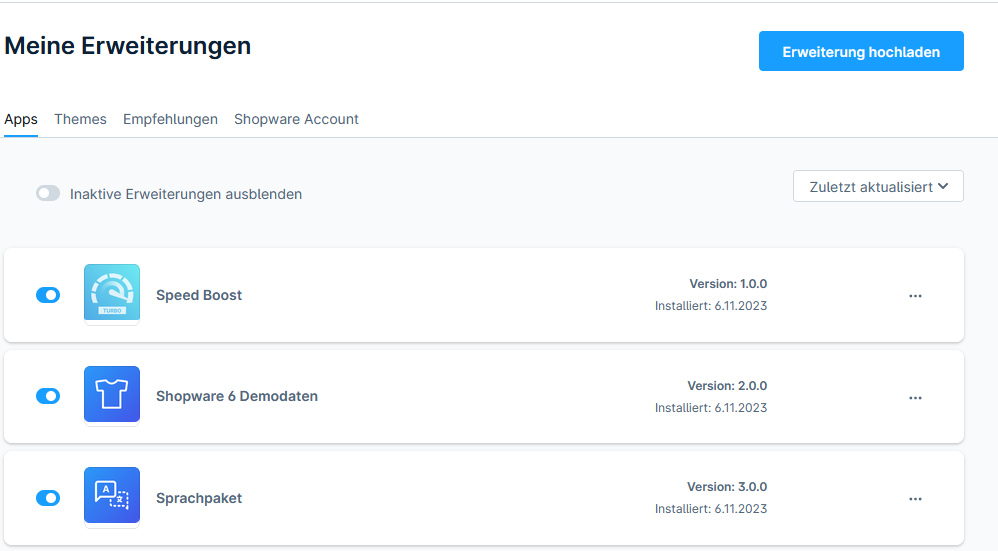Open the three-dot menu for Shopware 6 Demodaten

pyautogui.click(x=915, y=397)
